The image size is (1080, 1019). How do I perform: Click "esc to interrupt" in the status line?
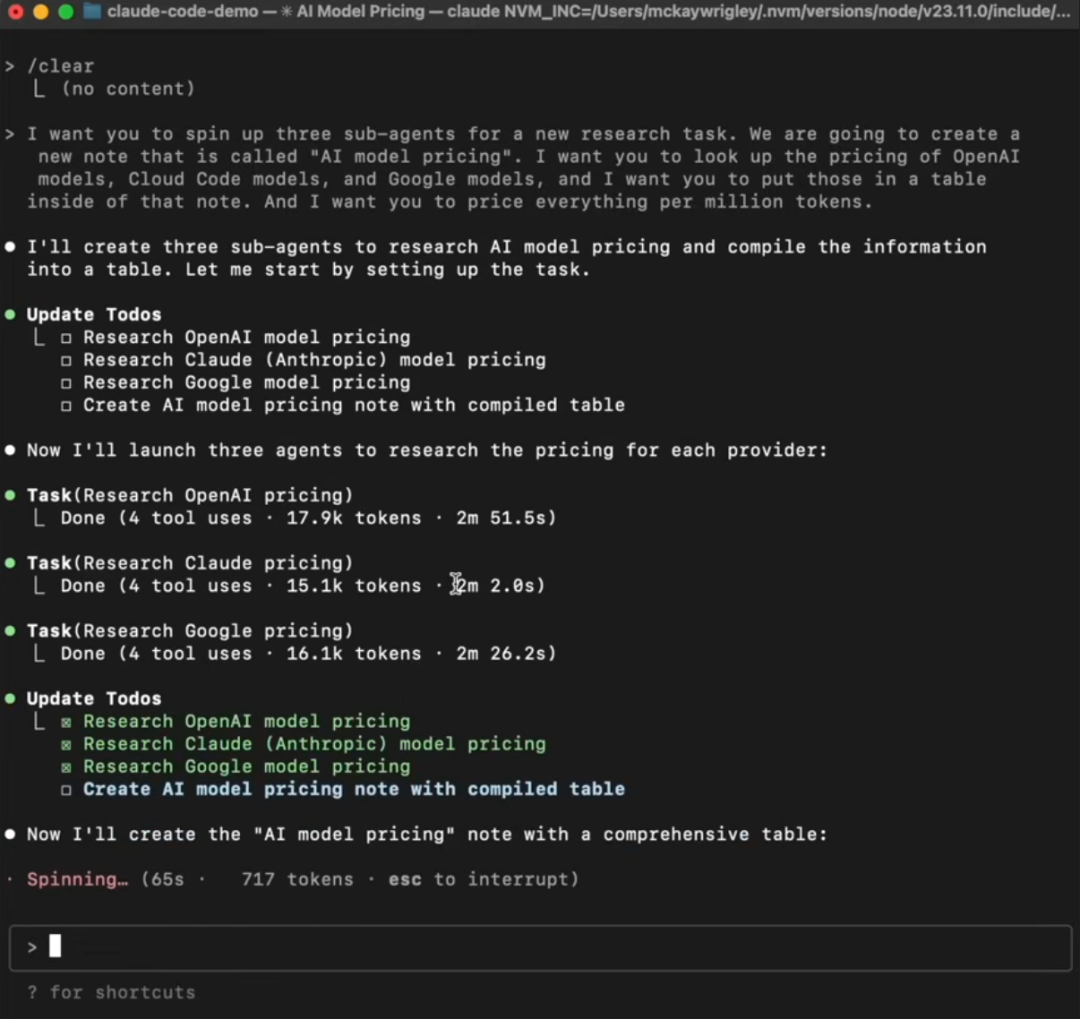point(478,880)
